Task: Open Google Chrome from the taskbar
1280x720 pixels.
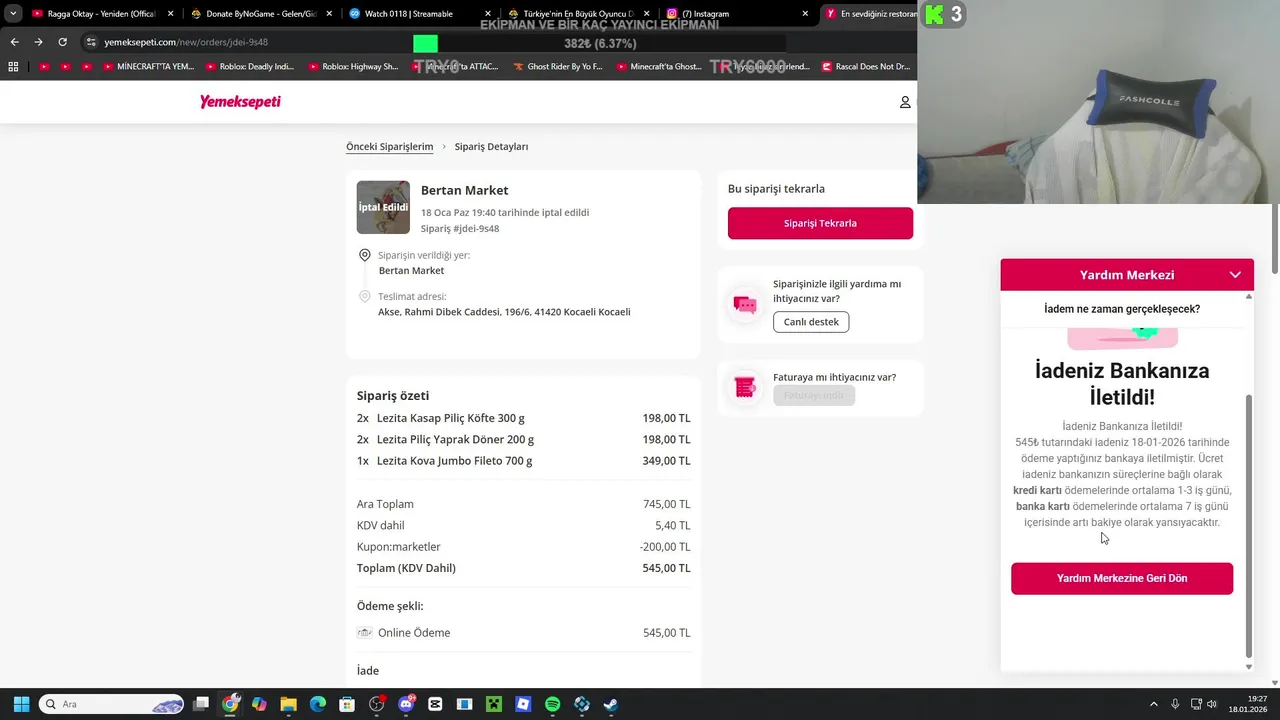Action: [230, 704]
